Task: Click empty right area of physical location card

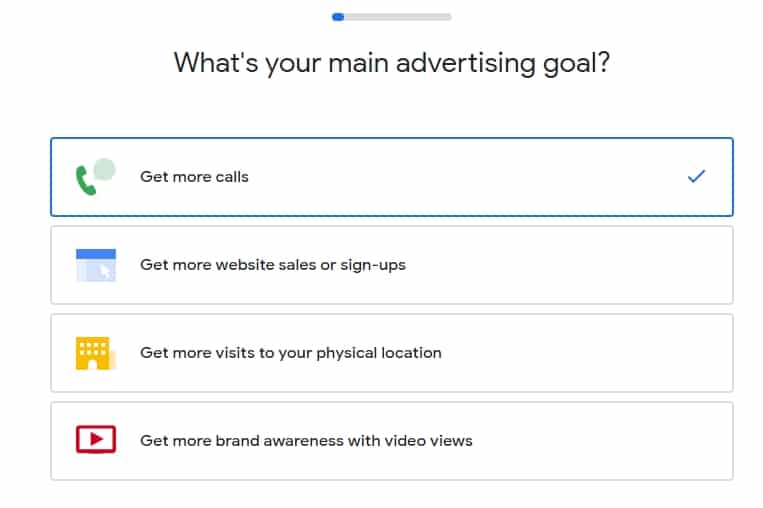Action: point(600,353)
